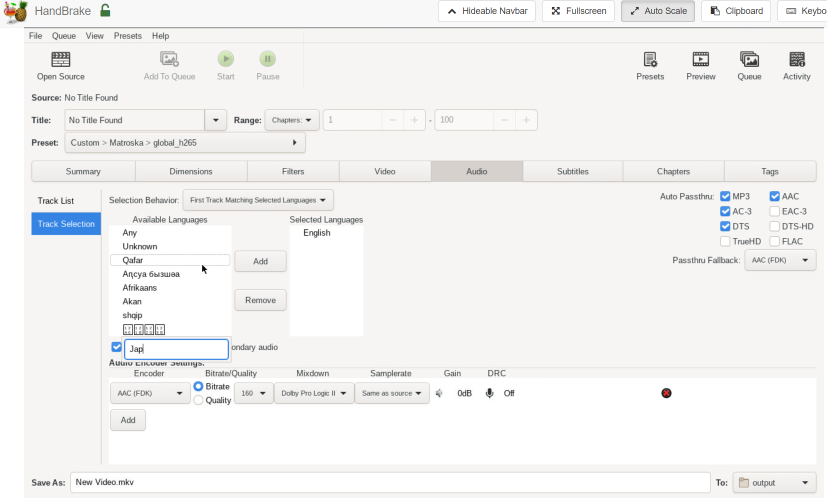The image size is (827, 498).
Task: Open the Help menu
Action: [x=160, y=36]
